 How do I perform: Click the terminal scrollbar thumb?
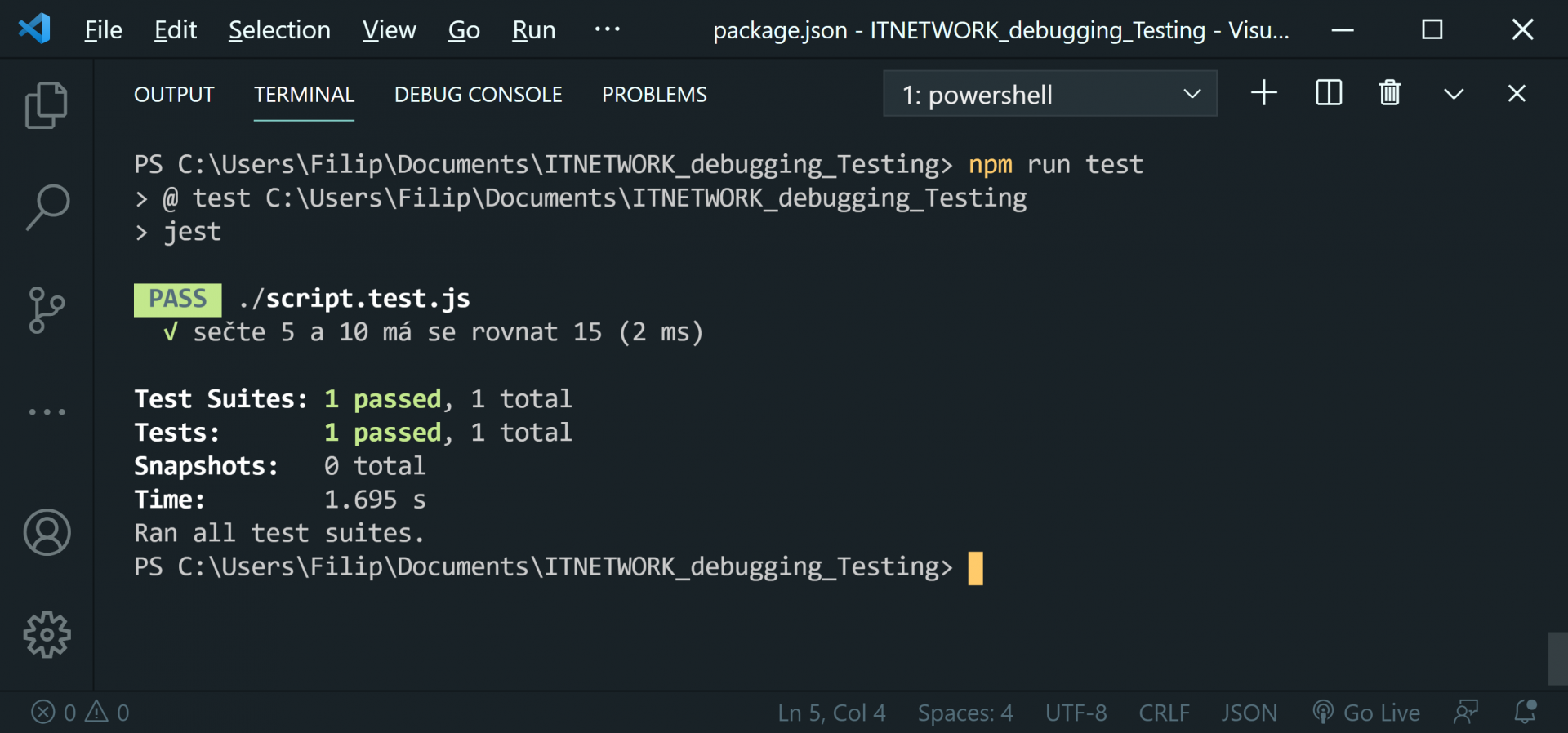(x=1558, y=659)
